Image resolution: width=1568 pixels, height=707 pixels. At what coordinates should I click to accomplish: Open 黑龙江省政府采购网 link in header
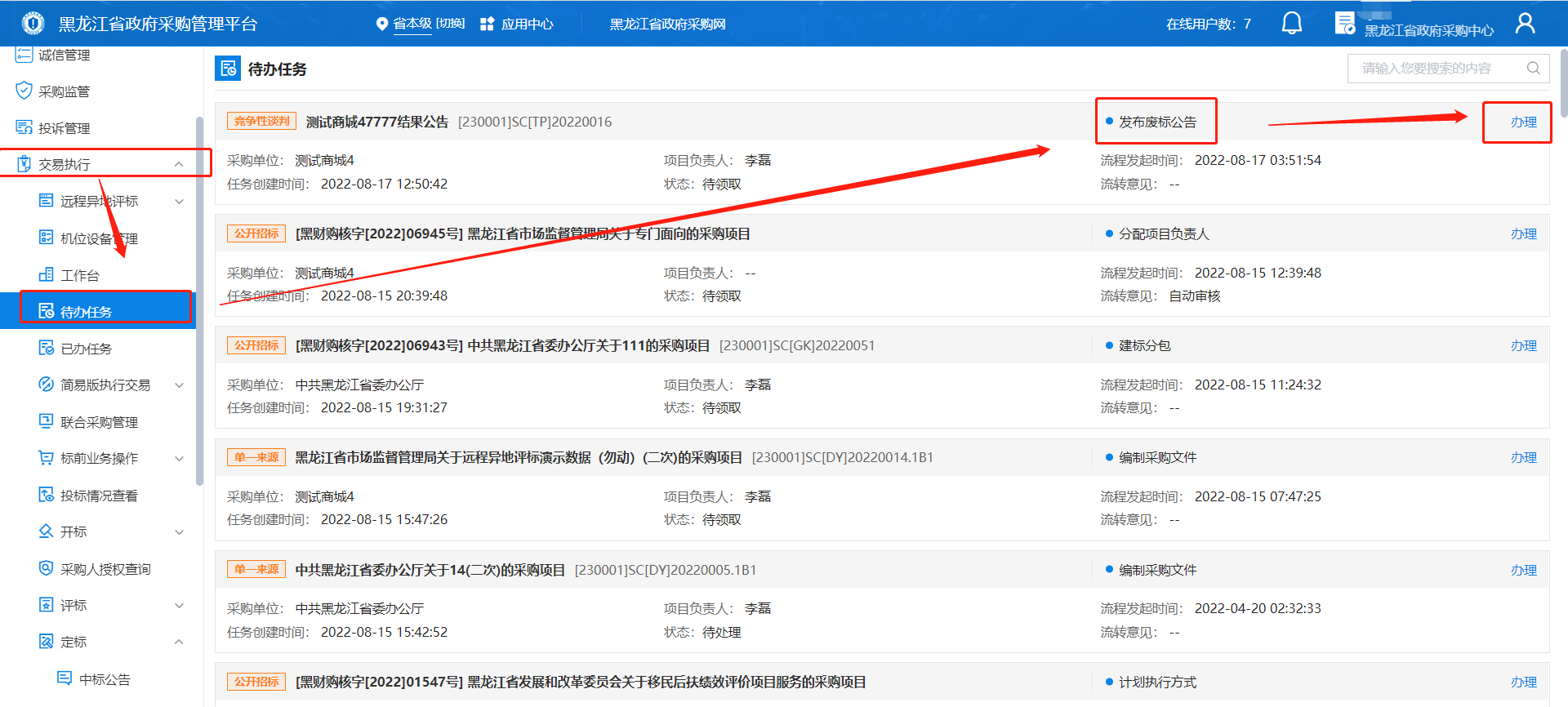coord(667,24)
